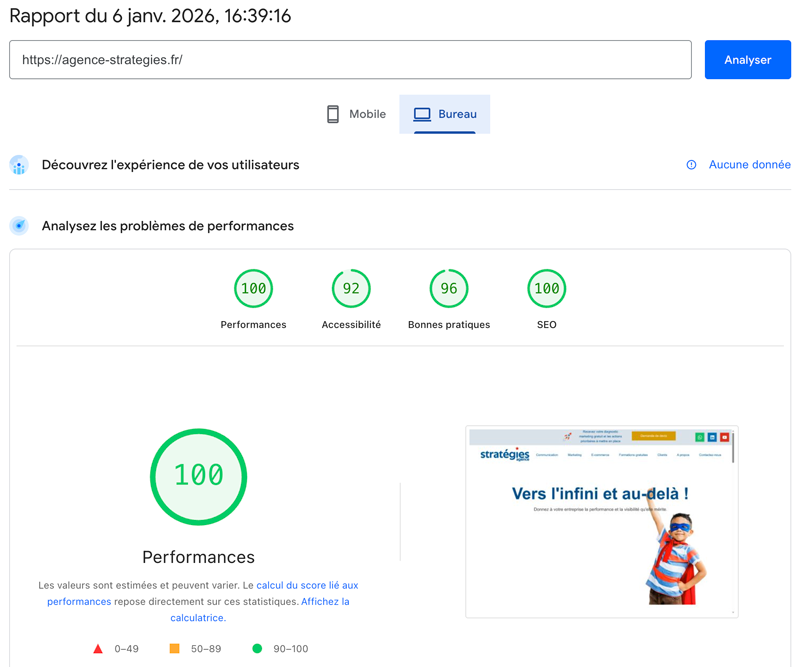
Task: Click the performance analysis section icon
Action: pos(19,226)
